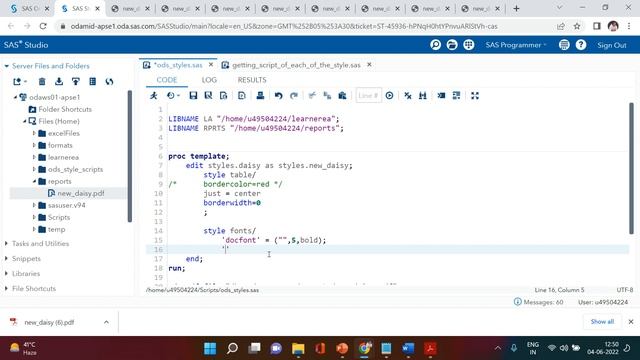Select new_daisy.pdf in the tree
Image resolution: width=640 pixels, height=360 pixels.
click(80, 193)
